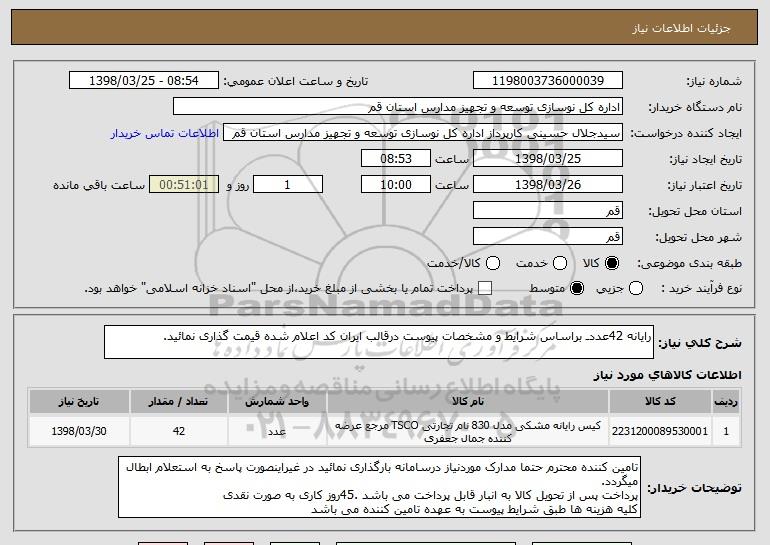Click the remaining days field showing 1
The width and height of the screenshot is (770, 545).
click(x=288, y=185)
